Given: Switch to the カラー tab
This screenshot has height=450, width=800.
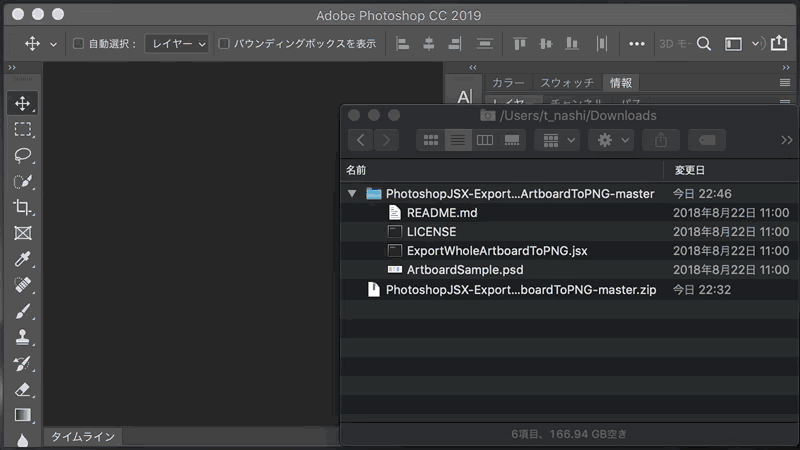Looking at the screenshot, I should [x=508, y=83].
